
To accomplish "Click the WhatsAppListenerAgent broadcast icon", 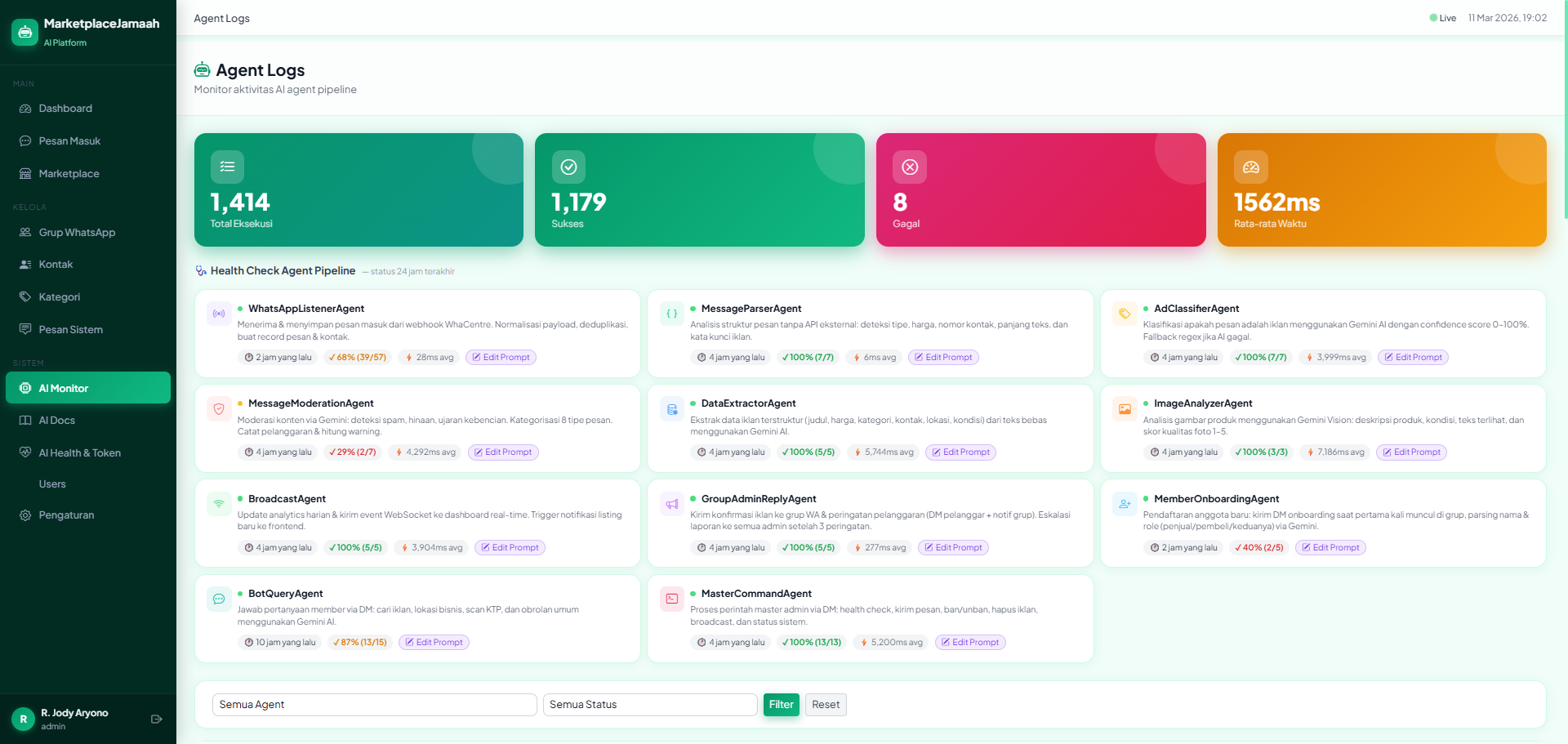I will [x=219, y=314].
